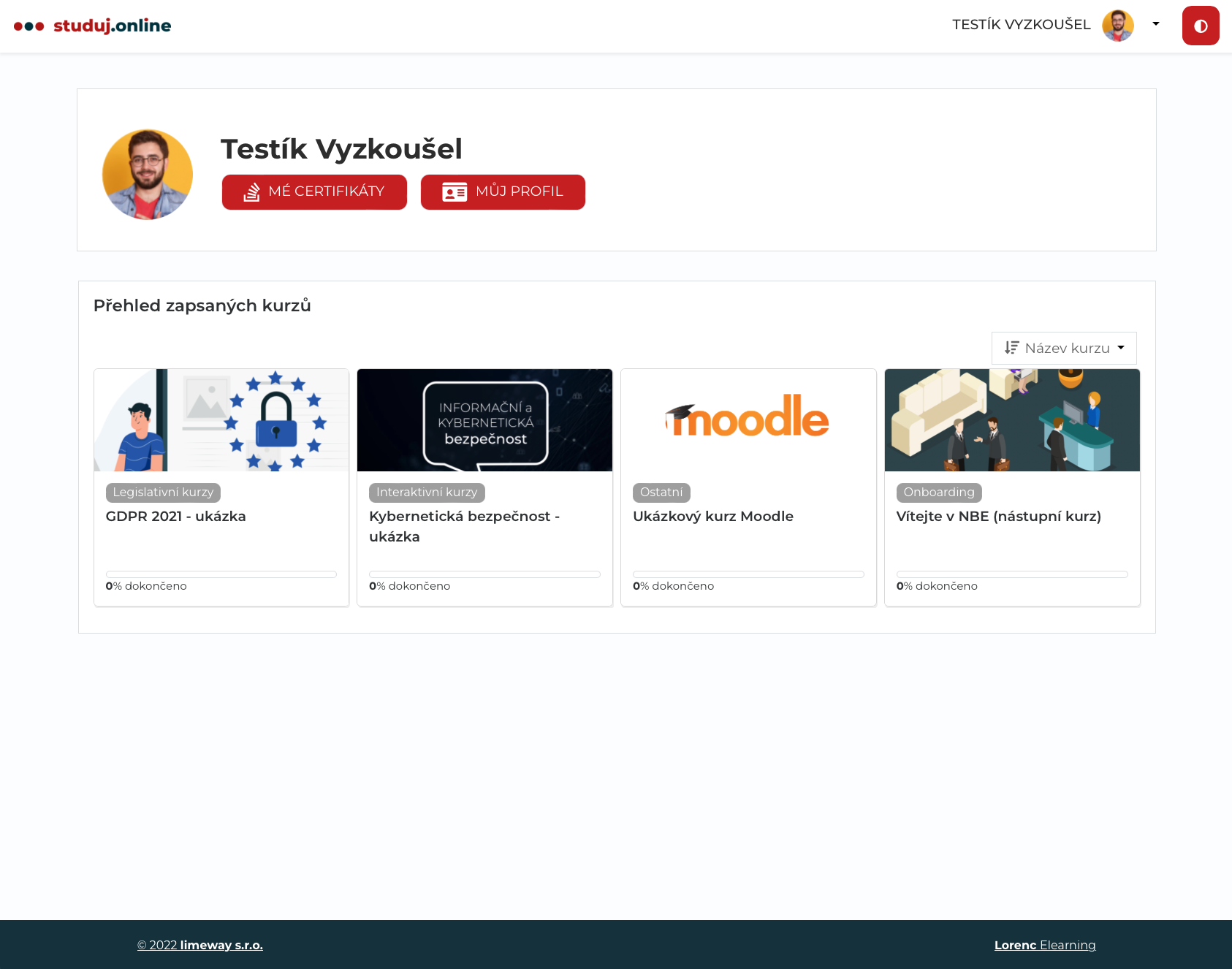Open the Onboarding course office image
This screenshot has width=1232, height=969.
click(x=1012, y=420)
